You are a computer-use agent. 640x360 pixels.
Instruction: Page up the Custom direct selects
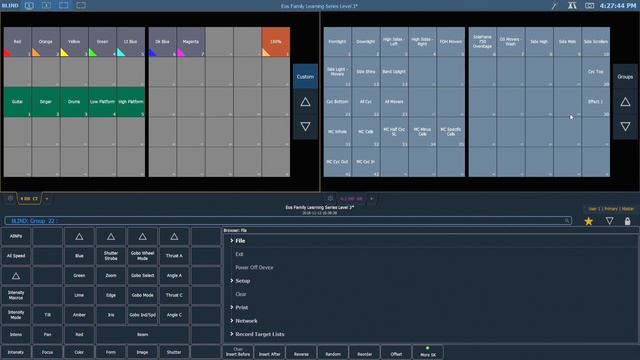305,102
